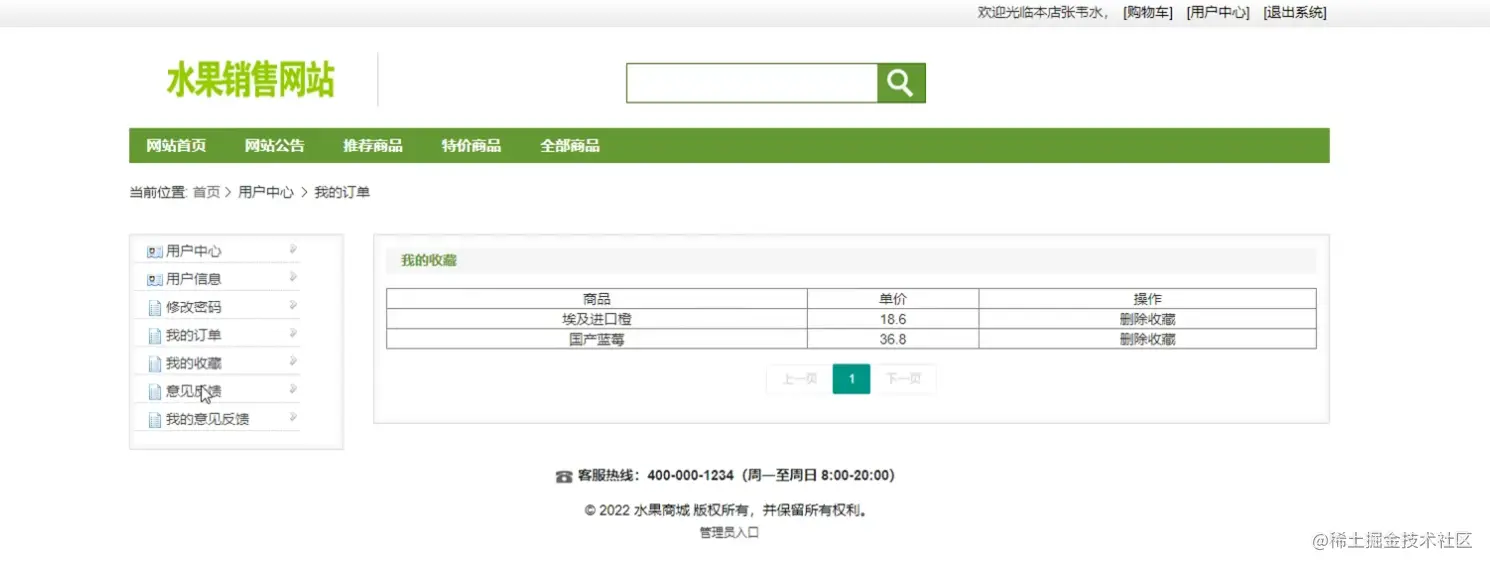
Task: Click 删除收藏 for 埃及进口橙
Action: point(1147,320)
